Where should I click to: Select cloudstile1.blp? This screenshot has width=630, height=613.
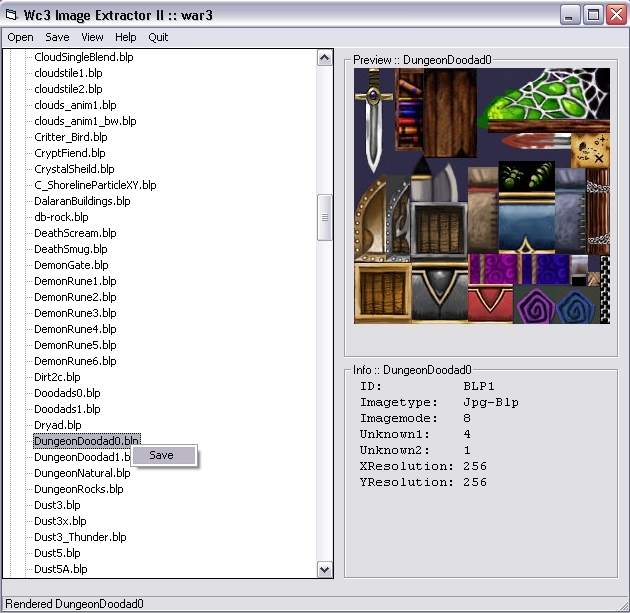pos(68,73)
